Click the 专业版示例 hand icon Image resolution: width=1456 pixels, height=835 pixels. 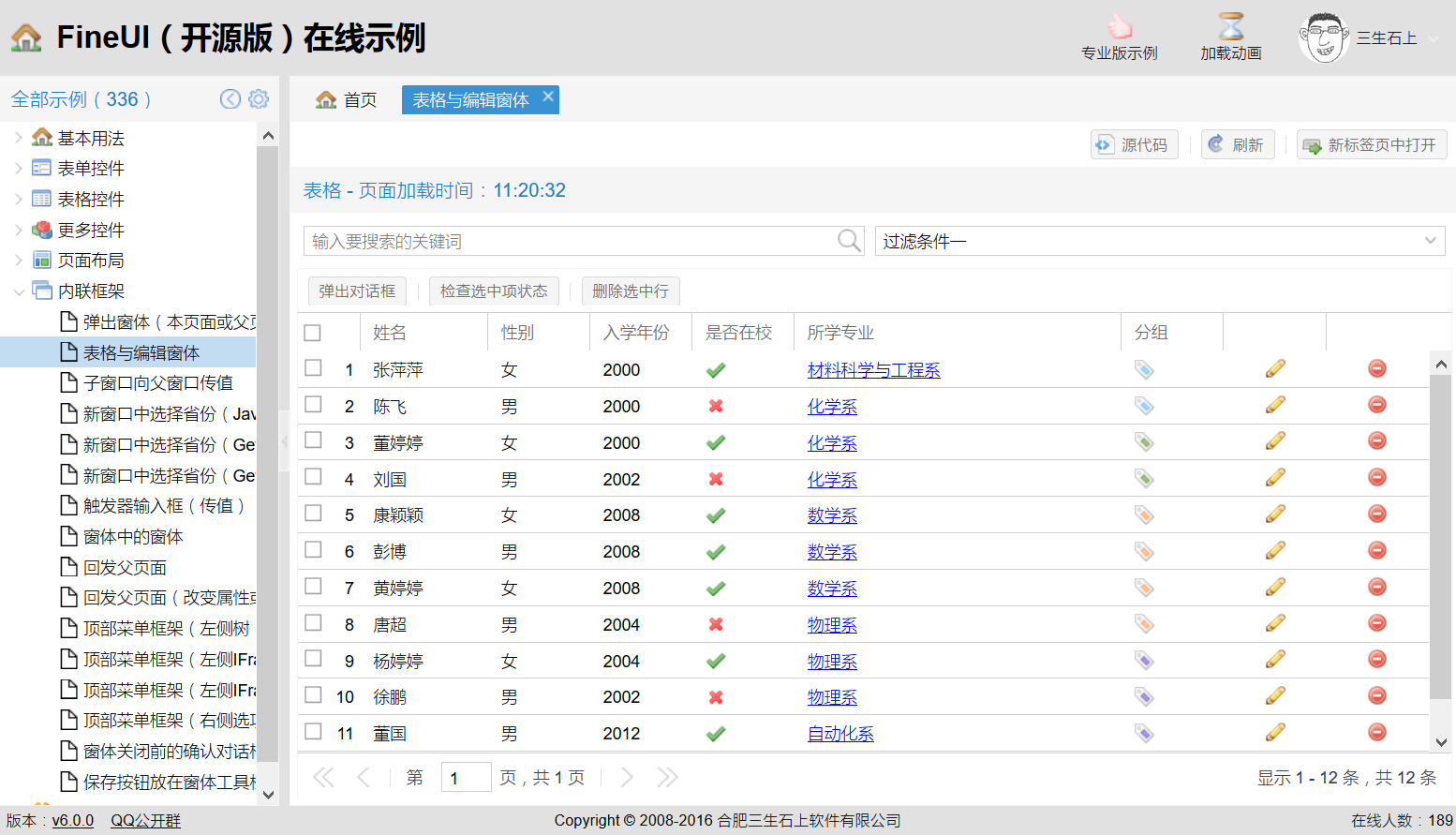tap(1119, 27)
